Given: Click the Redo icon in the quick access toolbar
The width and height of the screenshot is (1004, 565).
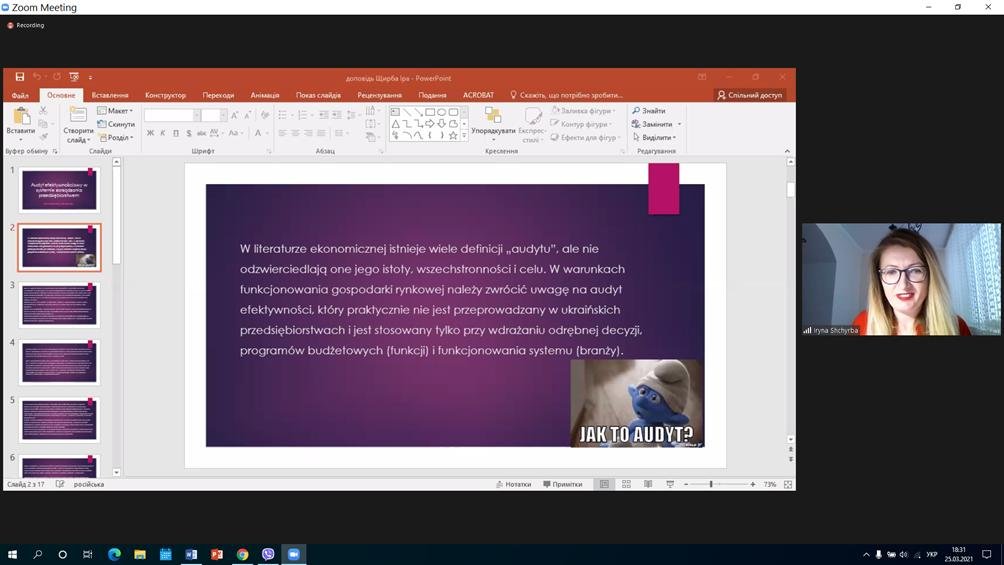Looking at the screenshot, I should 56,77.
